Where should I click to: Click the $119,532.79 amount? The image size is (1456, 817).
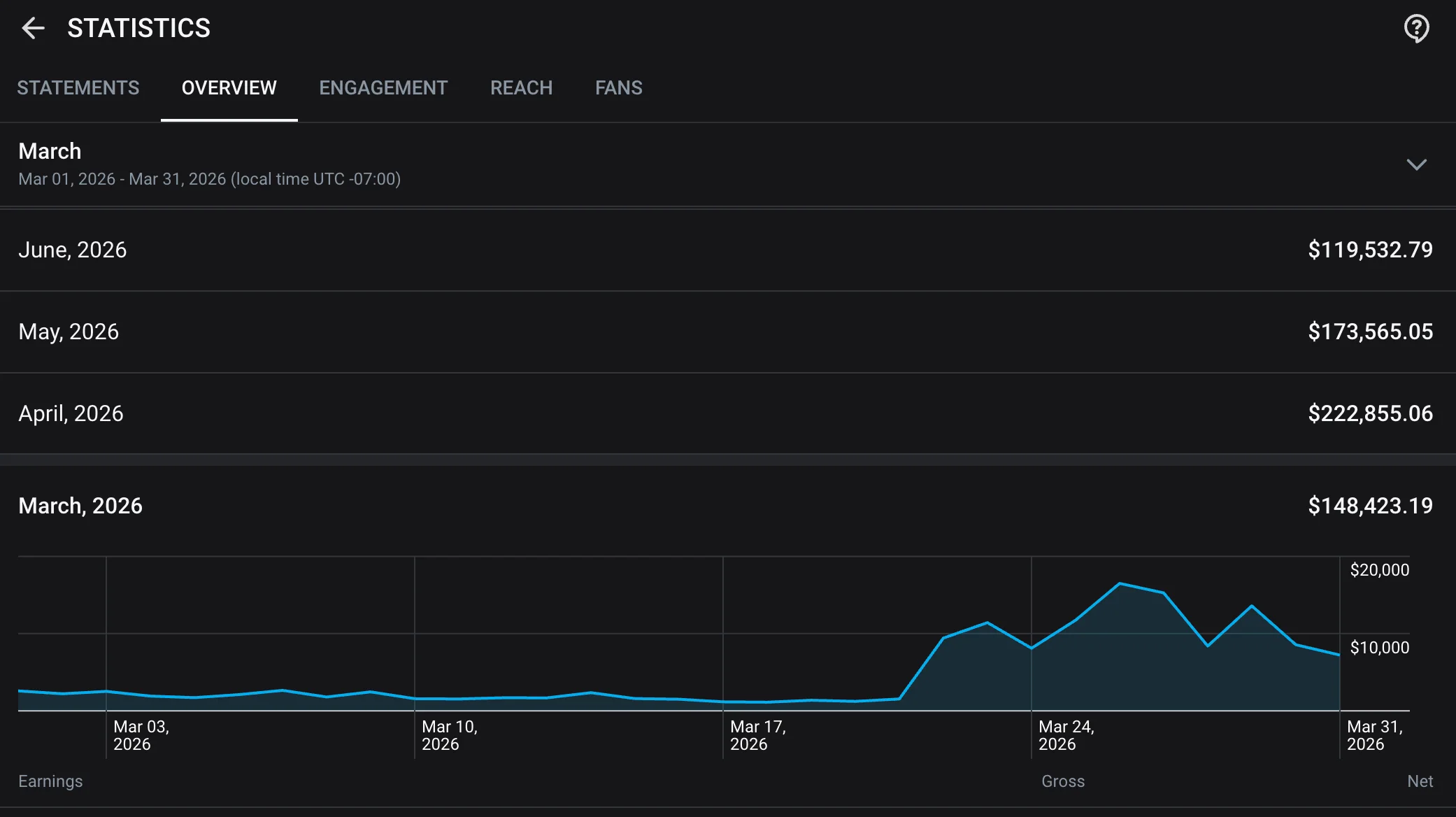[x=1371, y=250]
